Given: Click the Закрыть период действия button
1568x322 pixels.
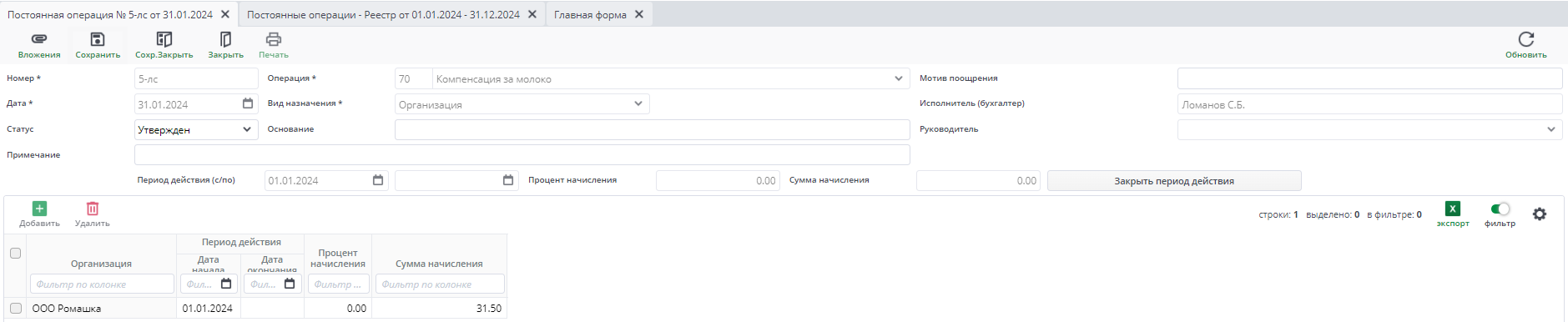Looking at the screenshot, I should click(1174, 180).
